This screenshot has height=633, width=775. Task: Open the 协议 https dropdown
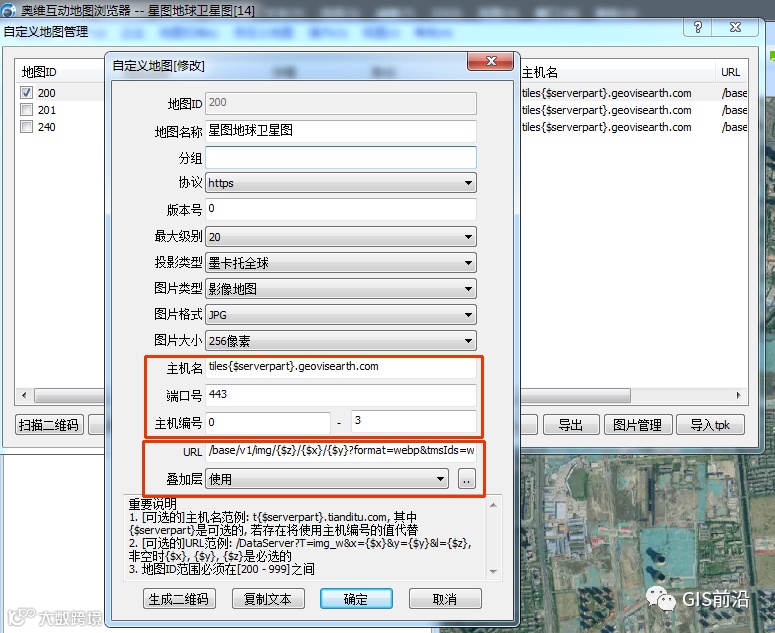(x=341, y=183)
